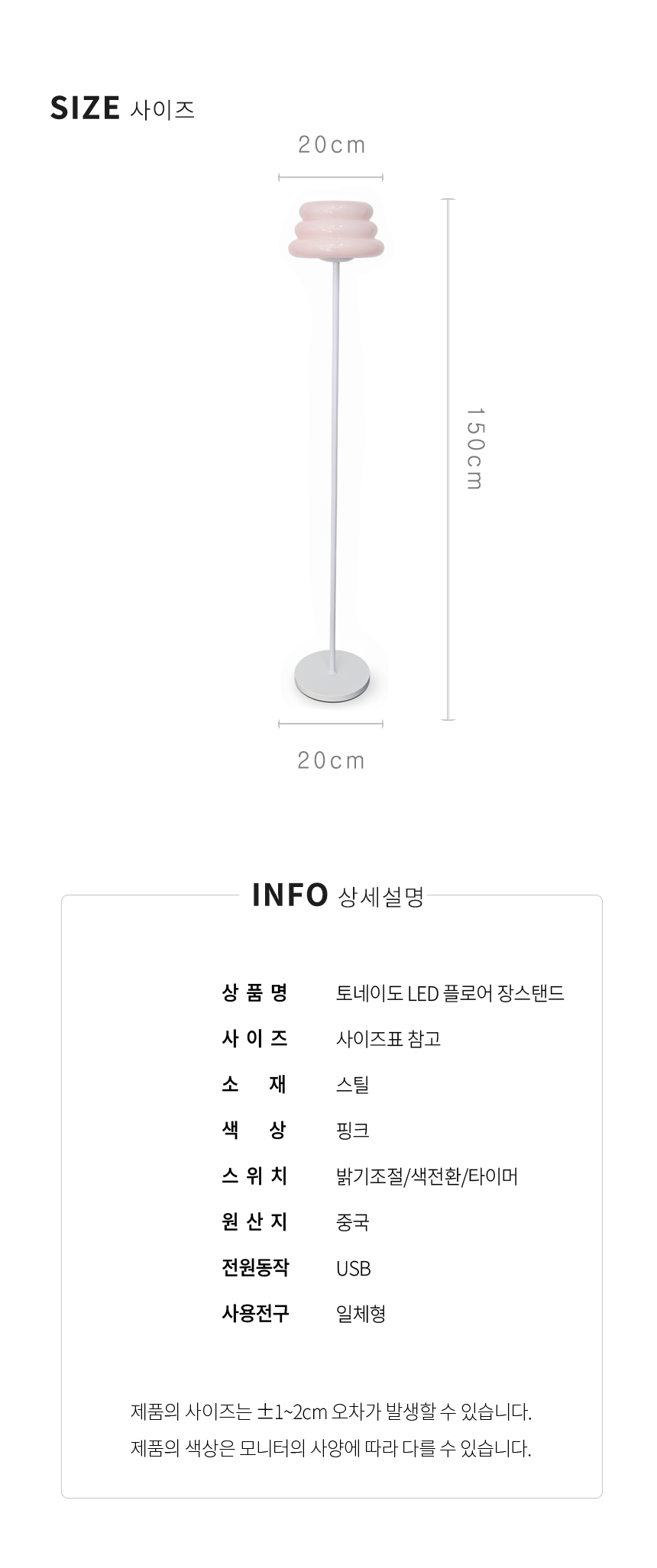Click the 사이즈표 참고 text

click(388, 1039)
